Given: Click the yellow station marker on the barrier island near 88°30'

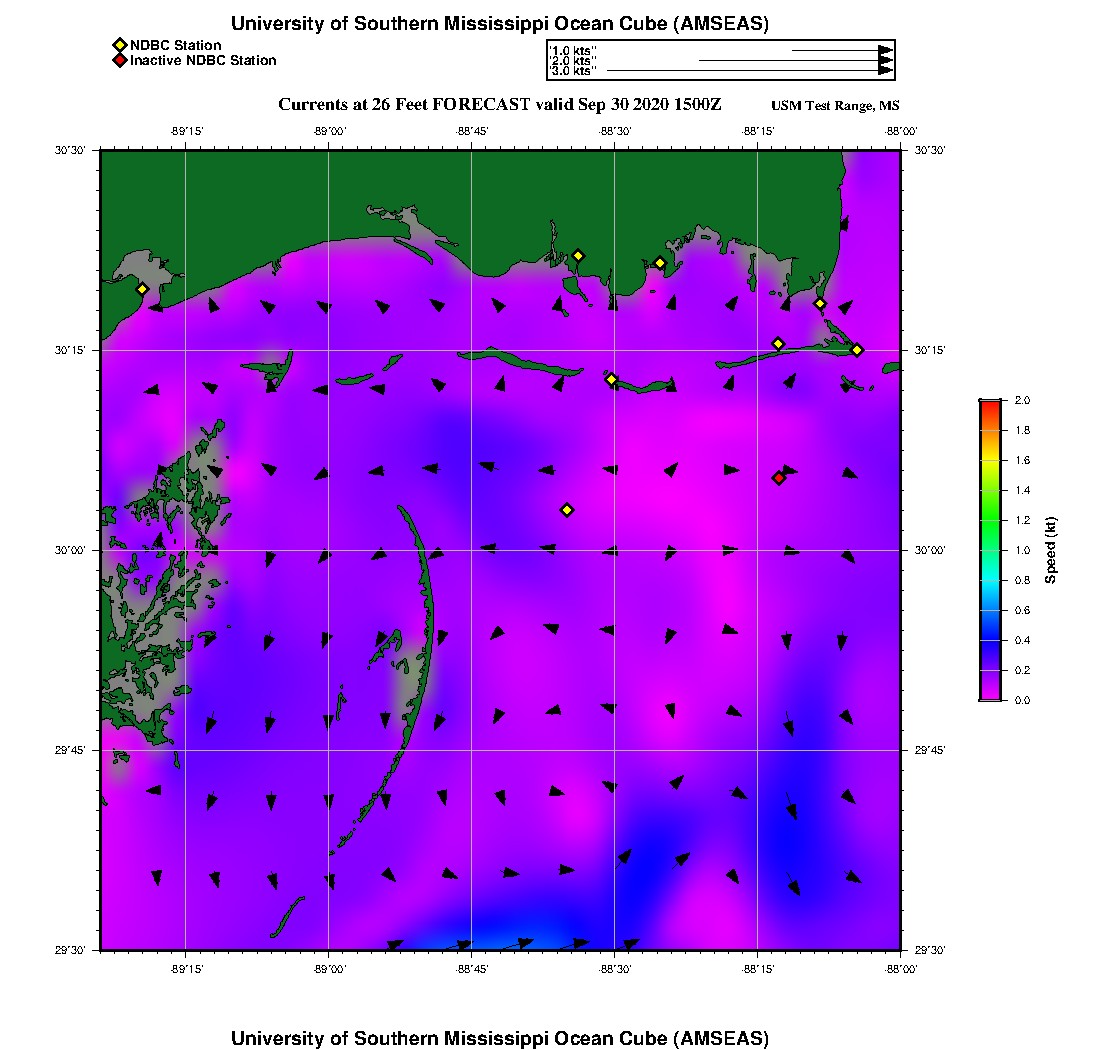Looking at the screenshot, I should click(612, 379).
